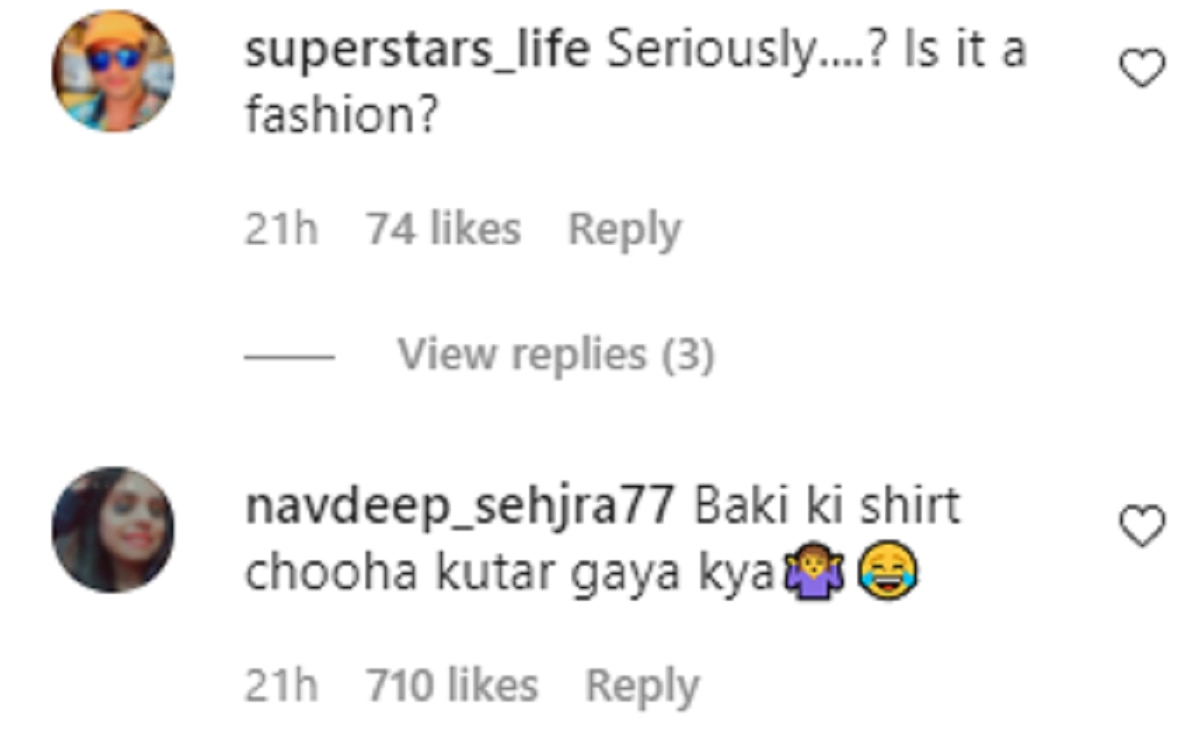Show who gave the 710 likes
Viewport: 1200px width, 732px height.
coord(451,687)
